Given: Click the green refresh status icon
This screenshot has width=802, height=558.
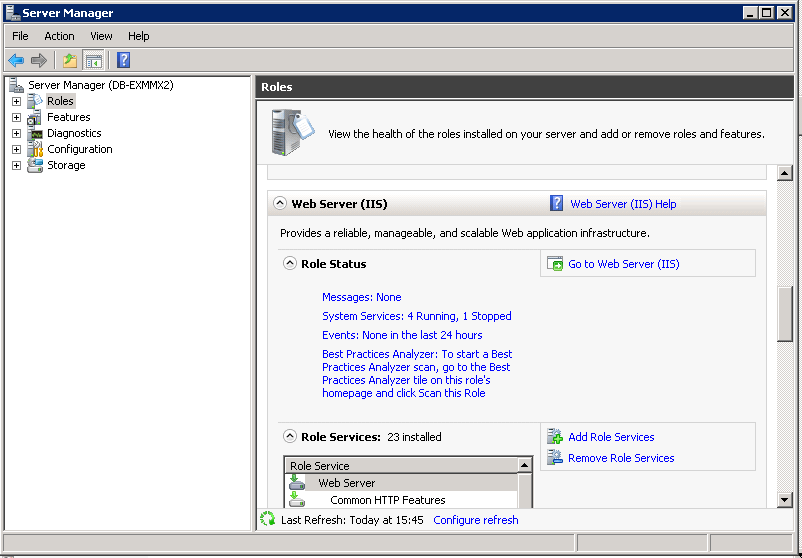Looking at the screenshot, I should (x=268, y=519).
